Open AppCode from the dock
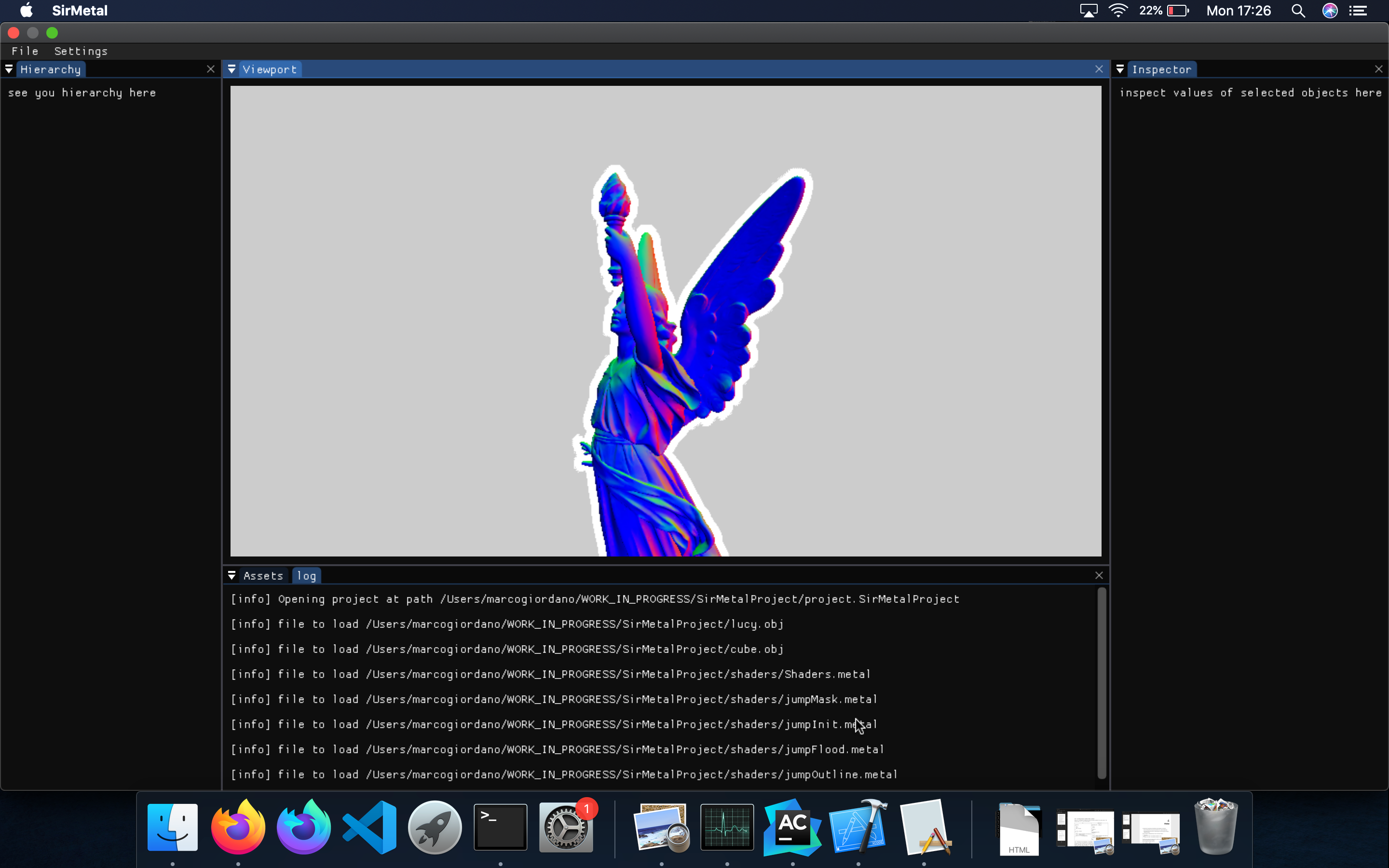The height and width of the screenshot is (868, 1389). tap(793, 828)
